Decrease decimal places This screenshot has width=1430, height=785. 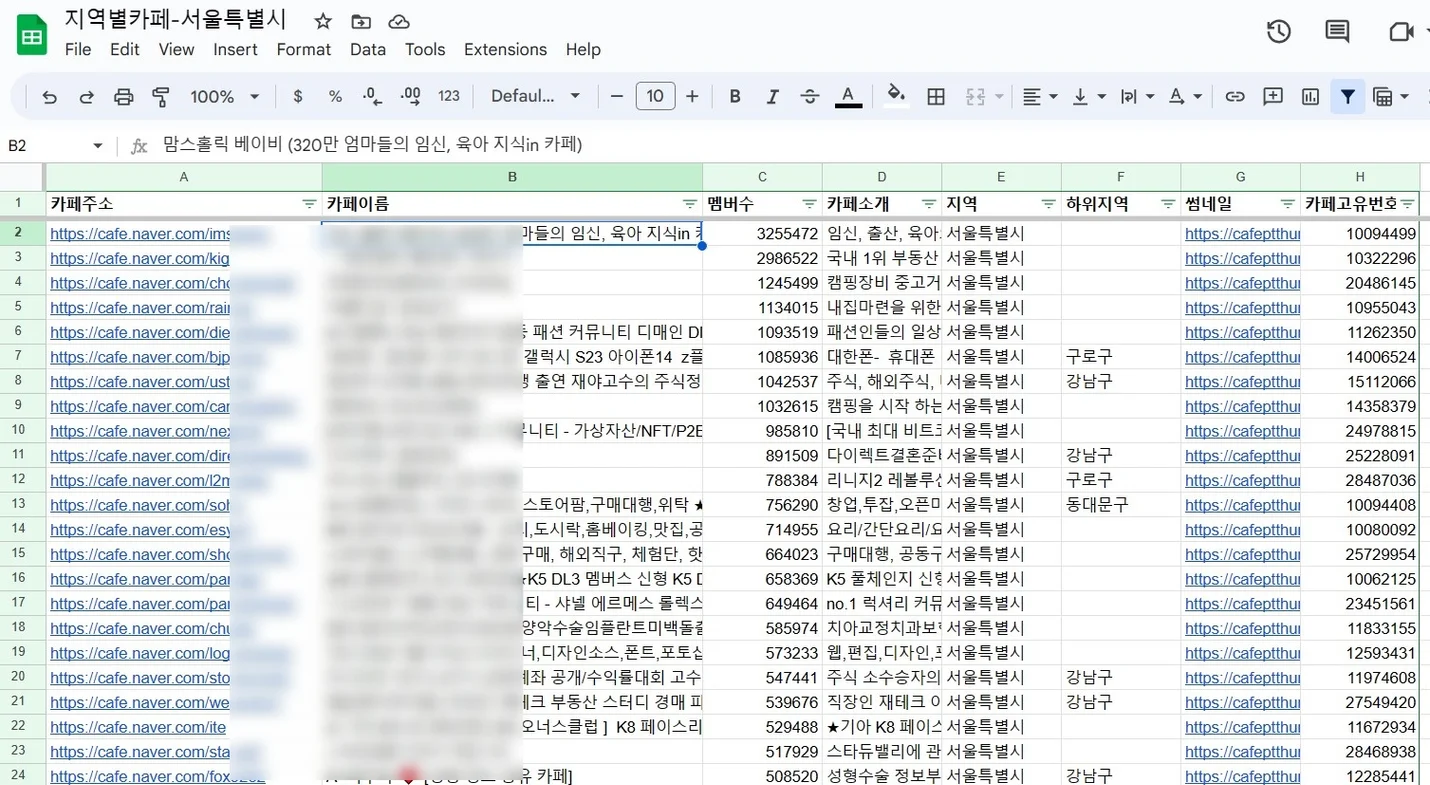[x=372, y=97]
